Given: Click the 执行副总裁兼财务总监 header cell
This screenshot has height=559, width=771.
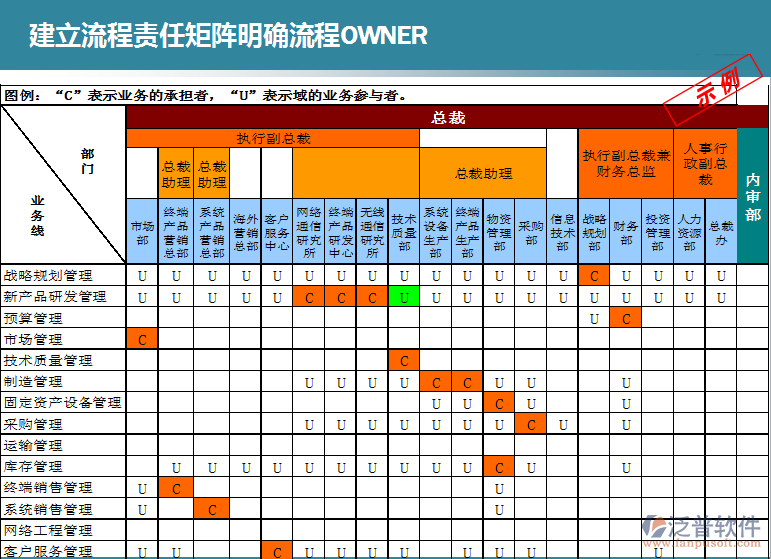Looking at the screenshot, I should 626,164.
